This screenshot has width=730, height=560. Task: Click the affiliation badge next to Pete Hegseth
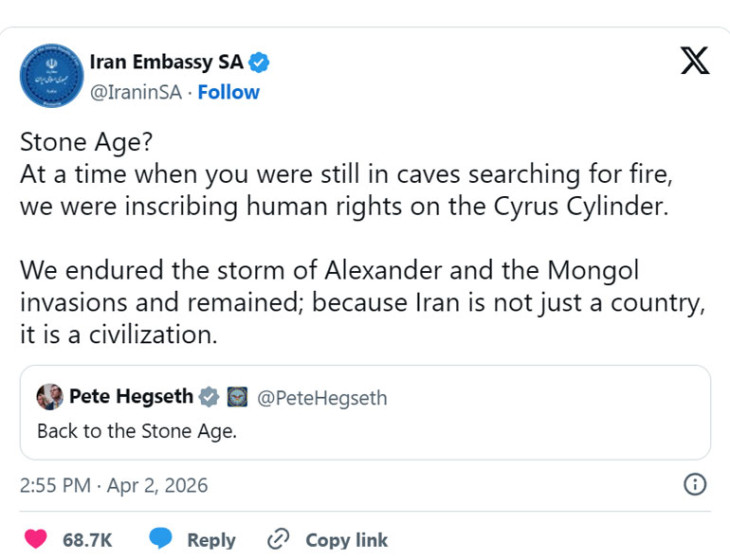click(x=237, y=397)
